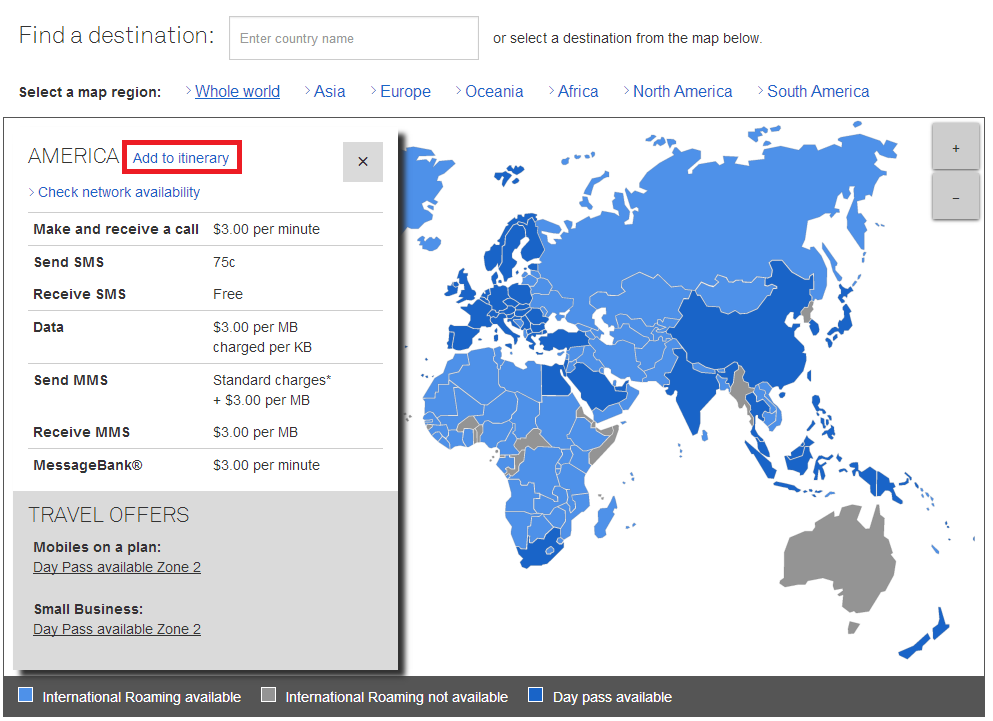Close the America info panel
993x721 pixels.
[x=362, y=161]
